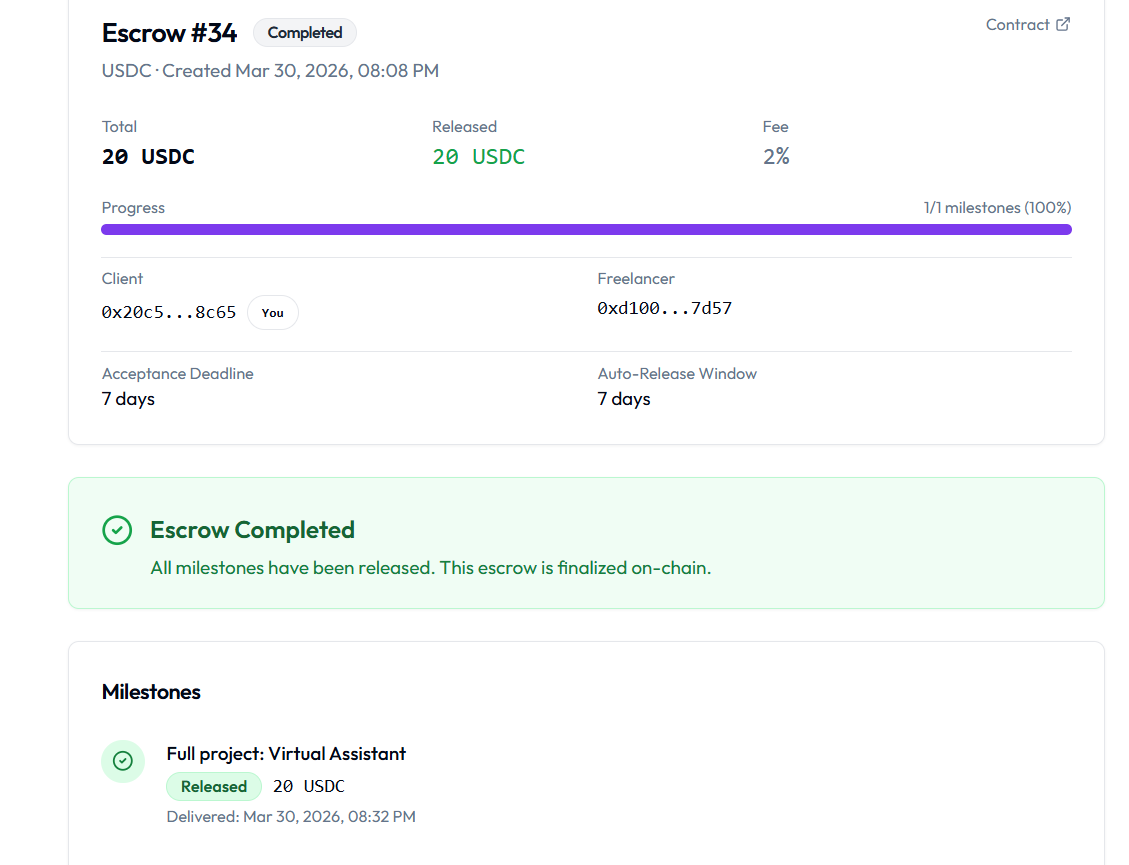
Task: Click the client address 0x20c5...8c65
Action: coord(168,311)
